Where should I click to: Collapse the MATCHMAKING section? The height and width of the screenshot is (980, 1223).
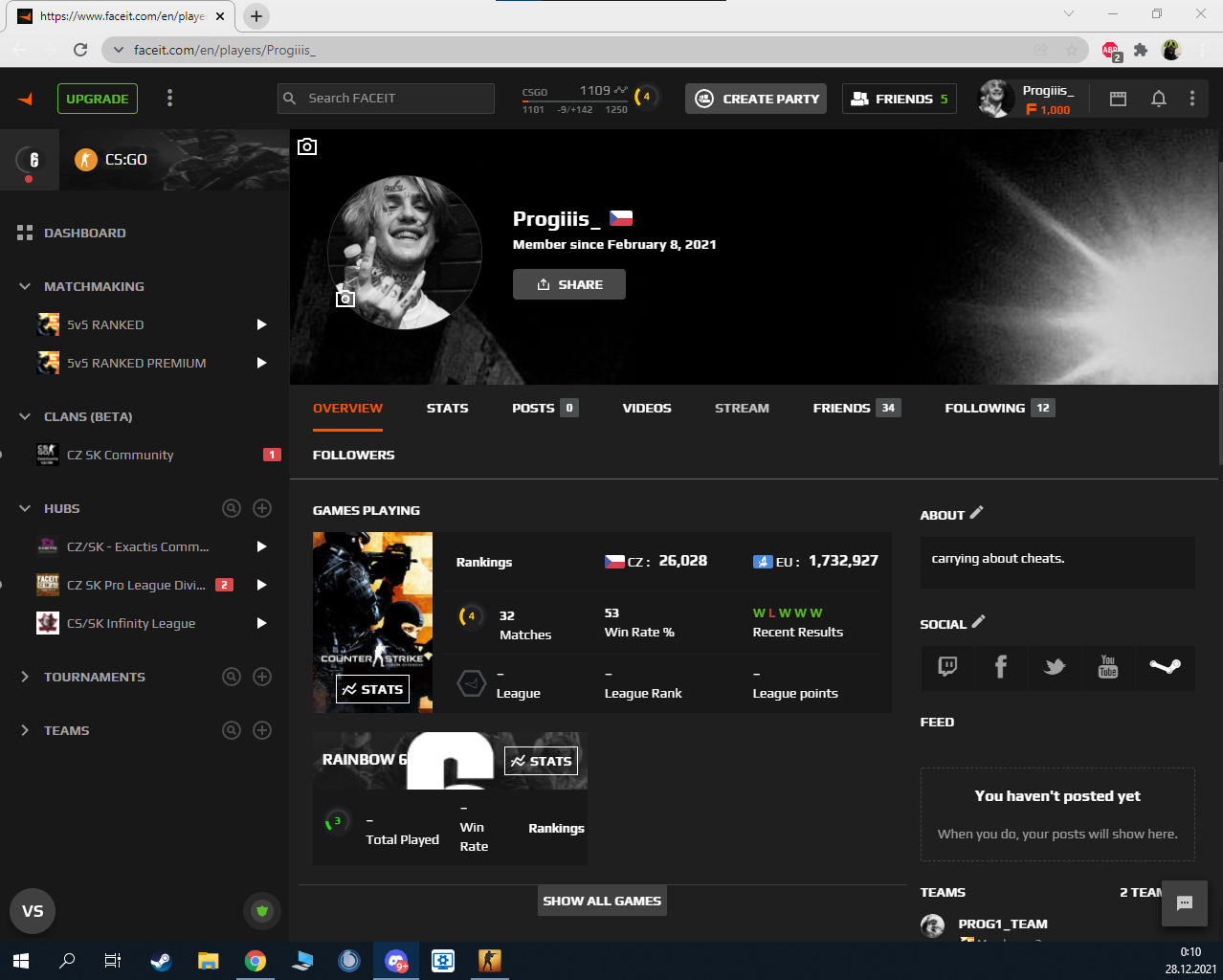25,286
